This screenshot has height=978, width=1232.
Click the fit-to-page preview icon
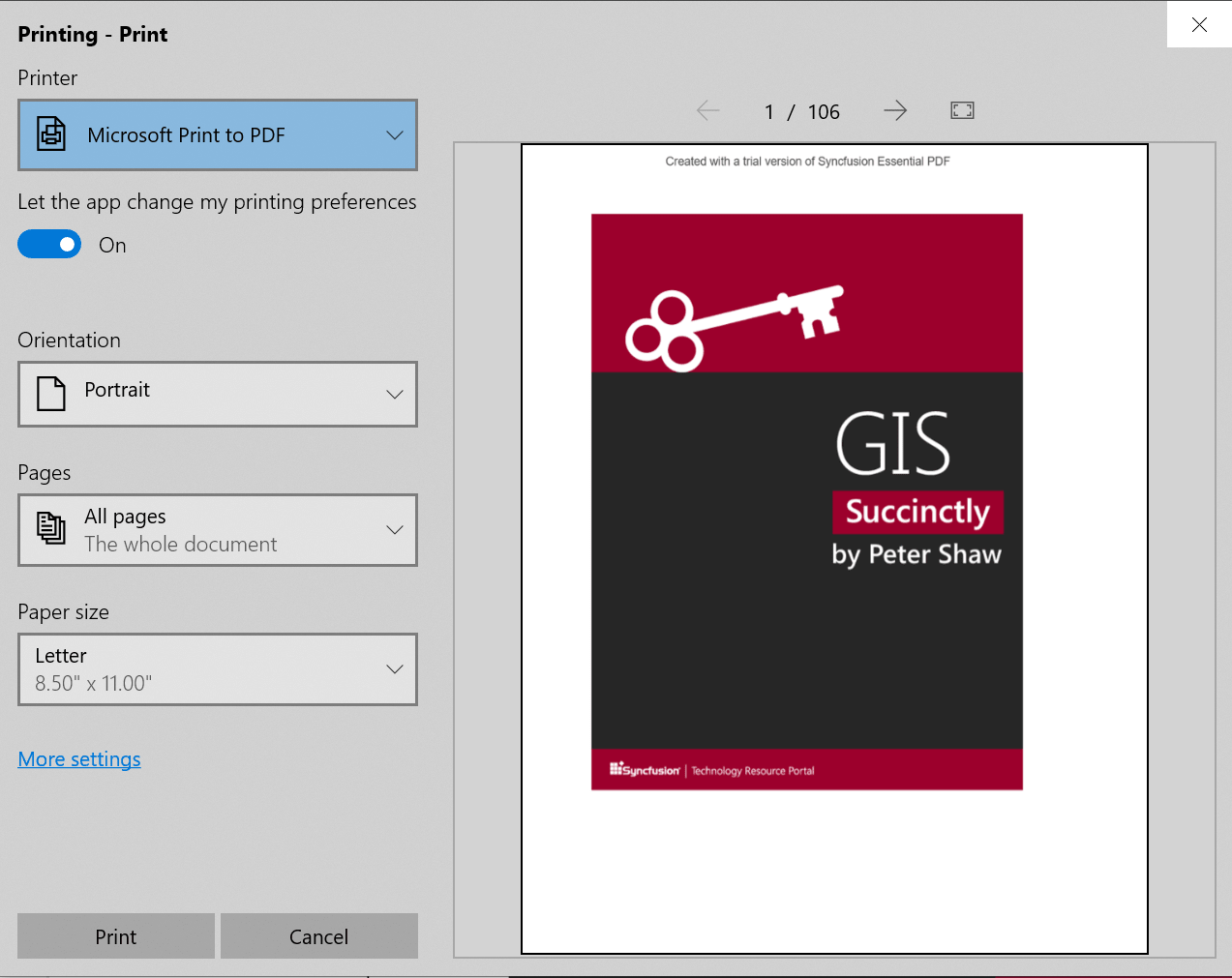click(962, 111)
